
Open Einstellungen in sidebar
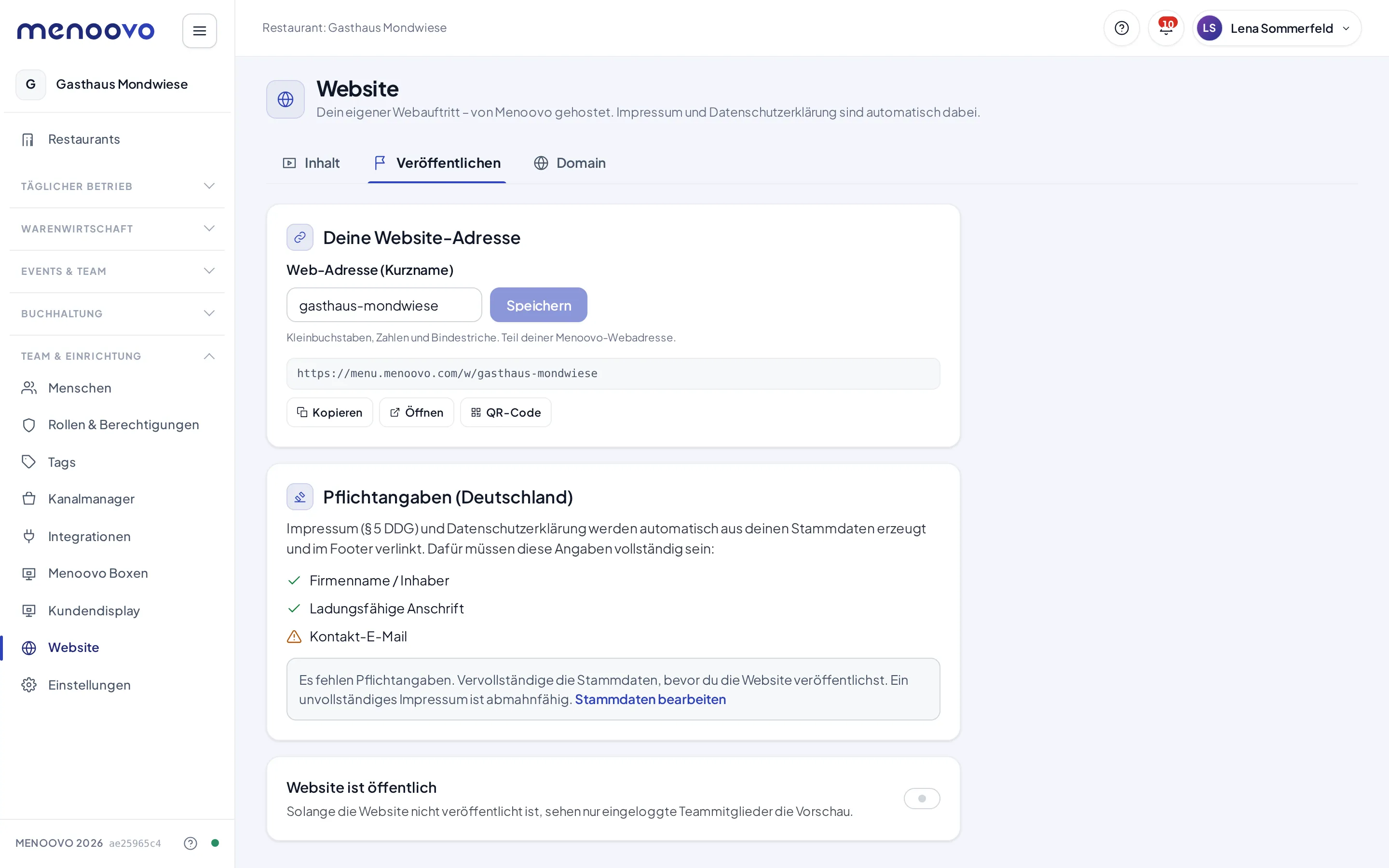point(117,685)
